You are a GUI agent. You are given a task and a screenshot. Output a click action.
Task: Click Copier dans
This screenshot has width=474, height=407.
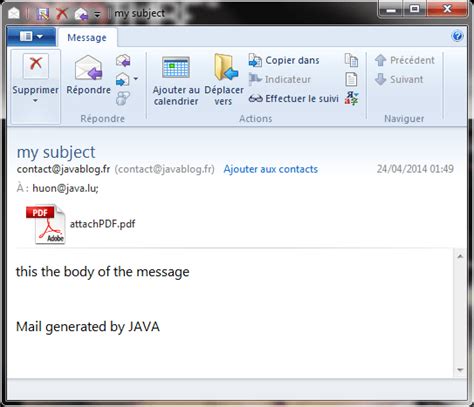coord(284,60)
